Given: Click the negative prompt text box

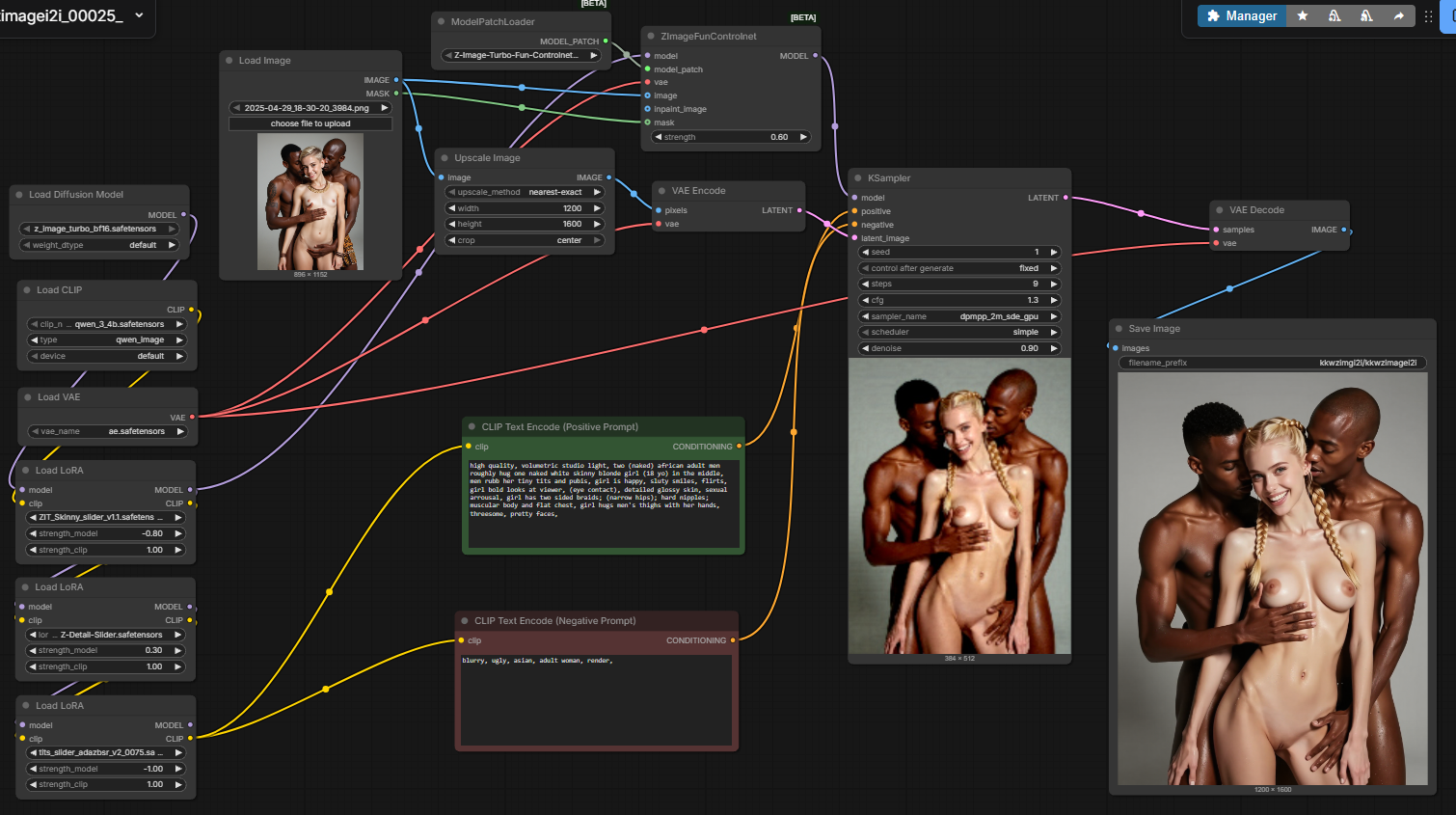Looking at the screenshot, I should coord(596,699).
